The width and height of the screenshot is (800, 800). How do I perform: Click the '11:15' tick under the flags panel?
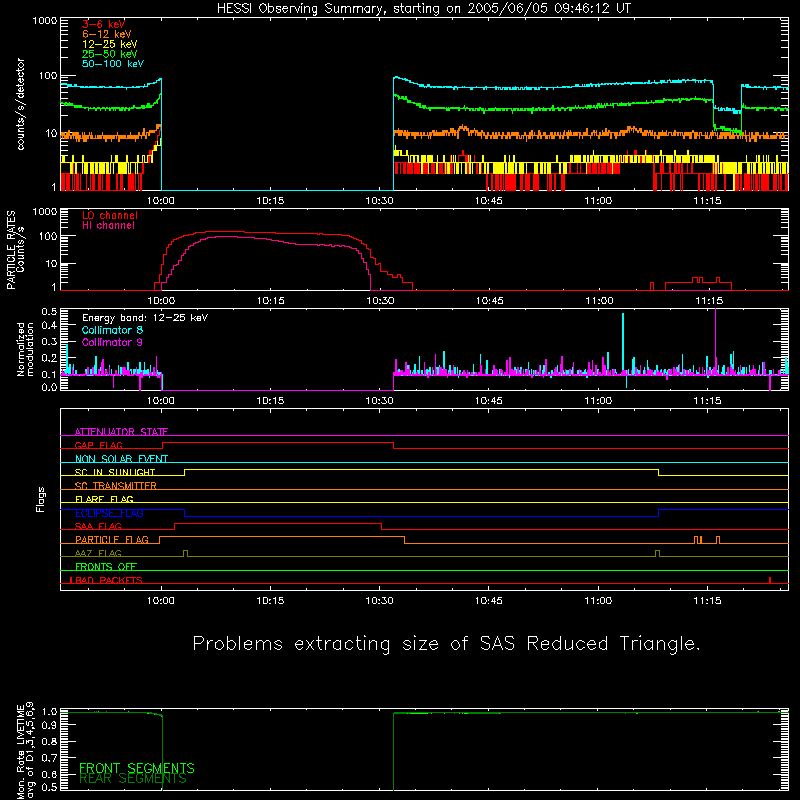click(708, 601)
